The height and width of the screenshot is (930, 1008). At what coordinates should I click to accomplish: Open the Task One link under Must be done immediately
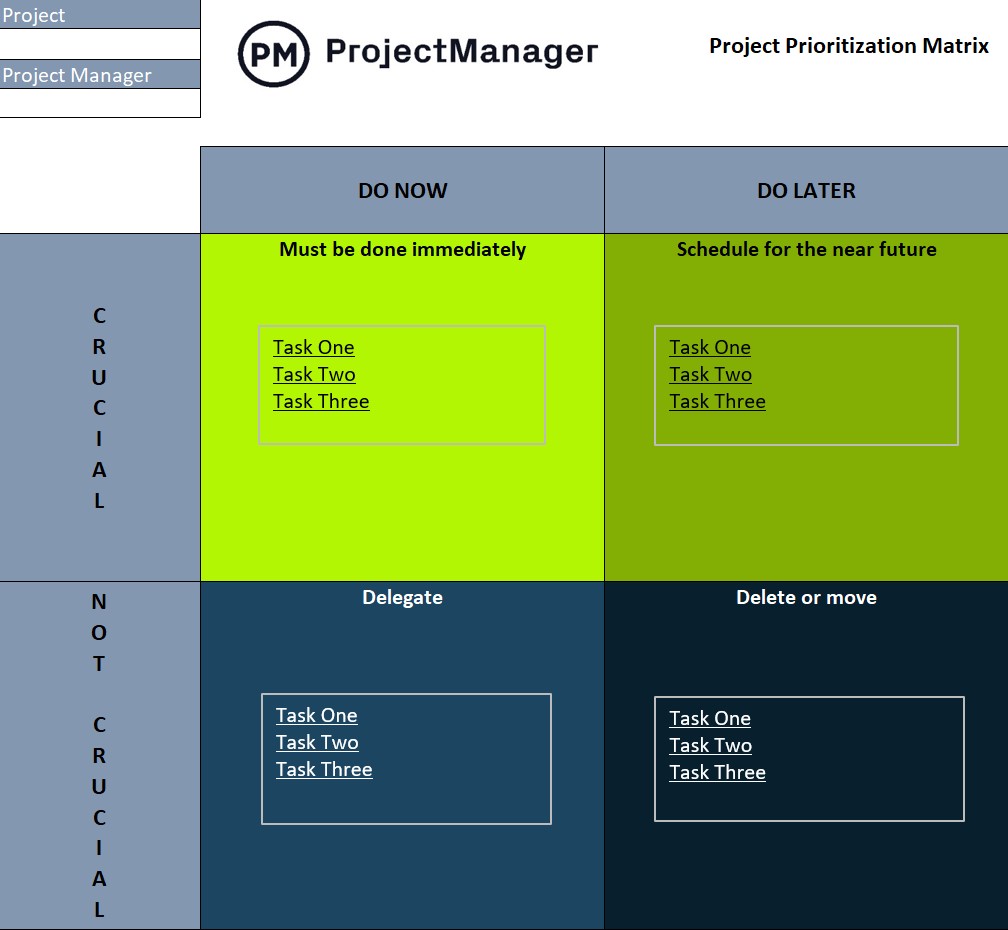pyautogui.click(x=313, y=347)
